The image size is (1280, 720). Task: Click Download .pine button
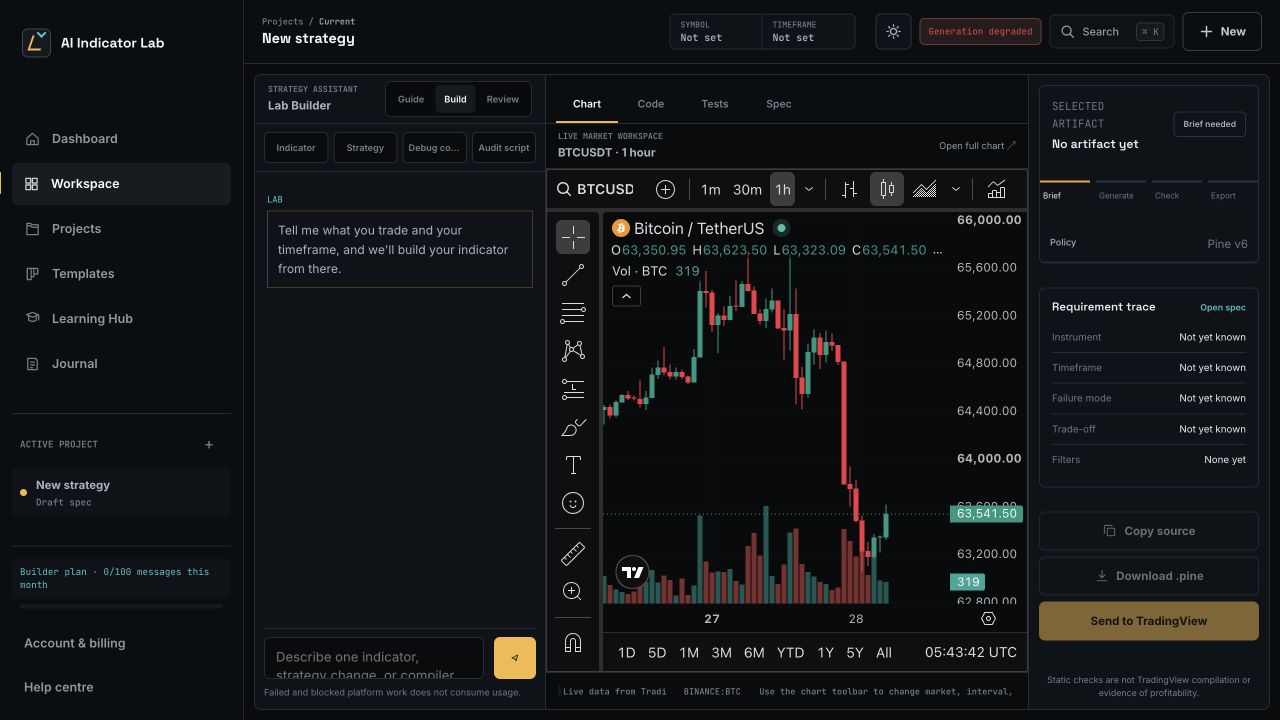pyautogui.click(x=1149, y=576)
